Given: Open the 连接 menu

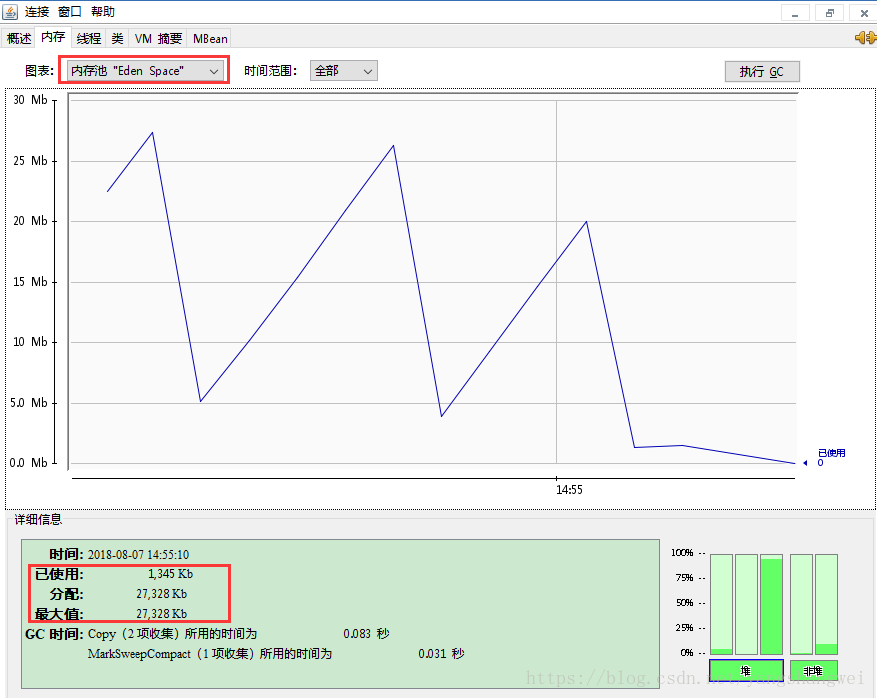Looking at the screenshot, I should (37, 12).
